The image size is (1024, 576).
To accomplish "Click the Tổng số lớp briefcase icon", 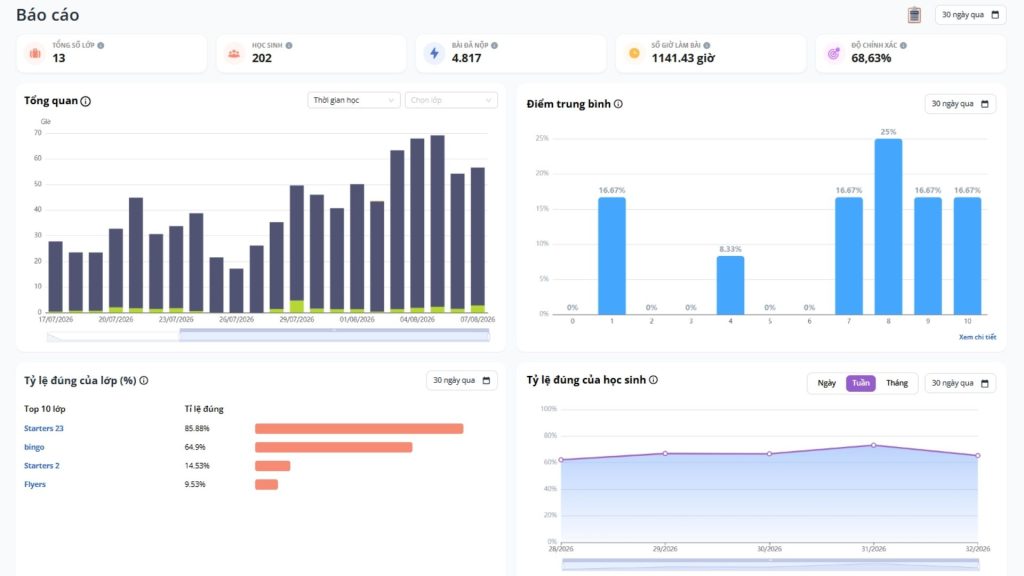I will (35, 53).
